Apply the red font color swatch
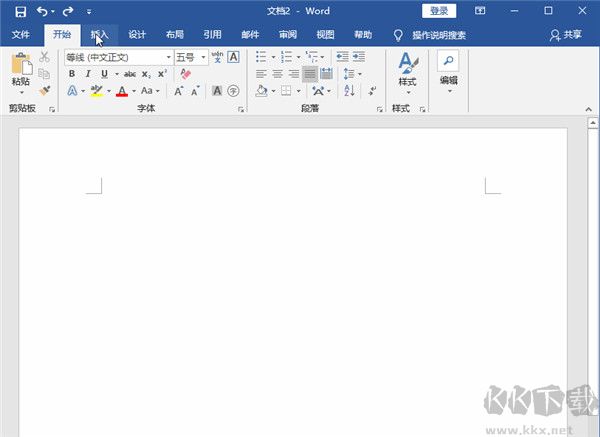Viewport: 600px width, 437px height. coord(121,91)
